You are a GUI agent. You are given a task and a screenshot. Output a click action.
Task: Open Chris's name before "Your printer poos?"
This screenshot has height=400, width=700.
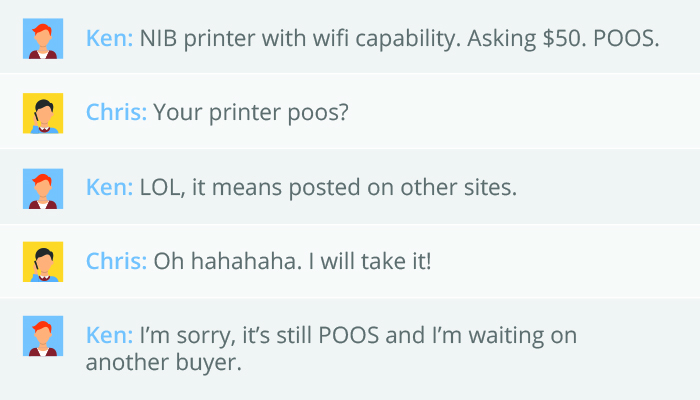pyautogui.click(x=116, y=113)
